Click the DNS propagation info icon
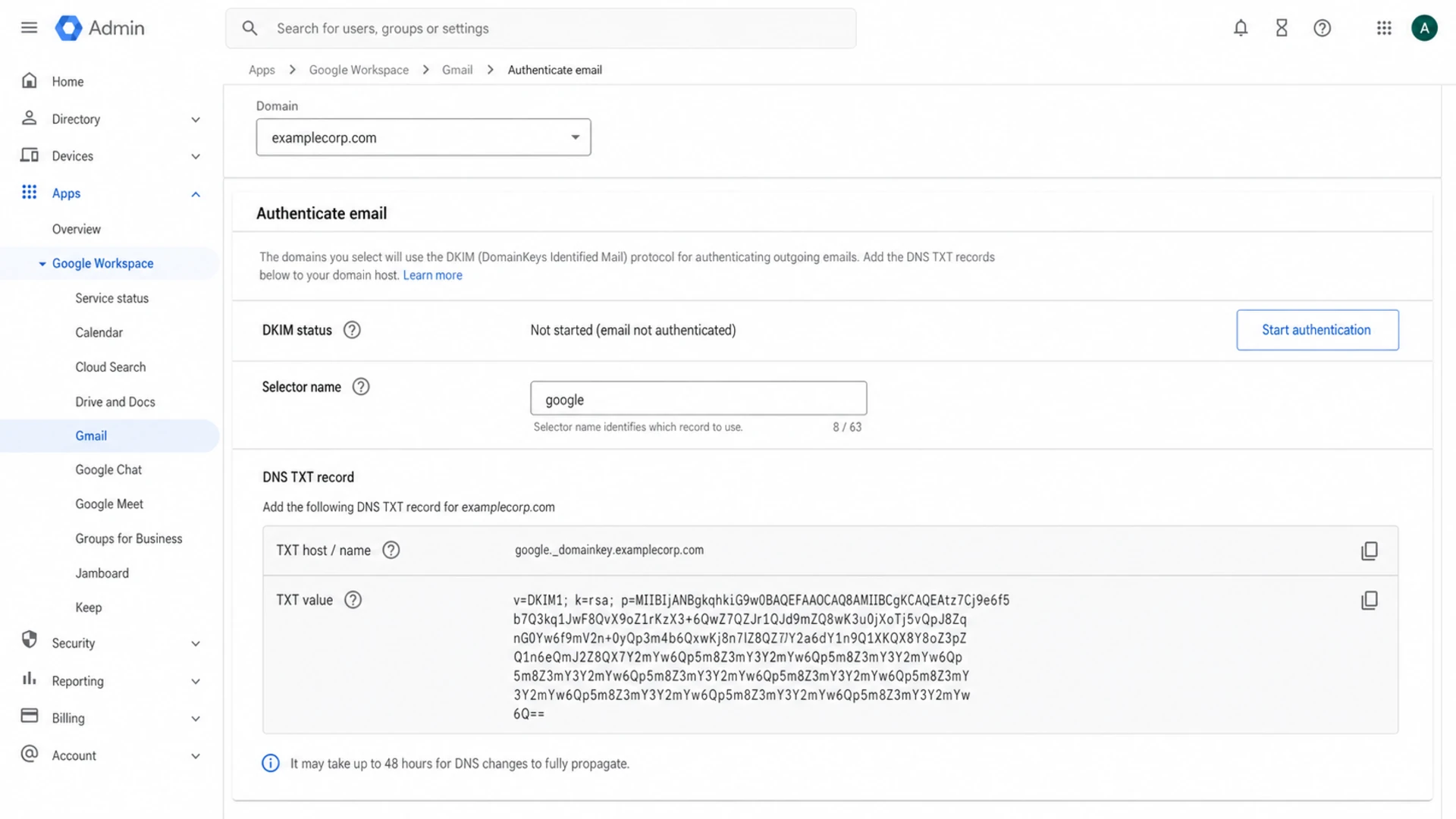The image size is (1456, 819). pos(271,763)
